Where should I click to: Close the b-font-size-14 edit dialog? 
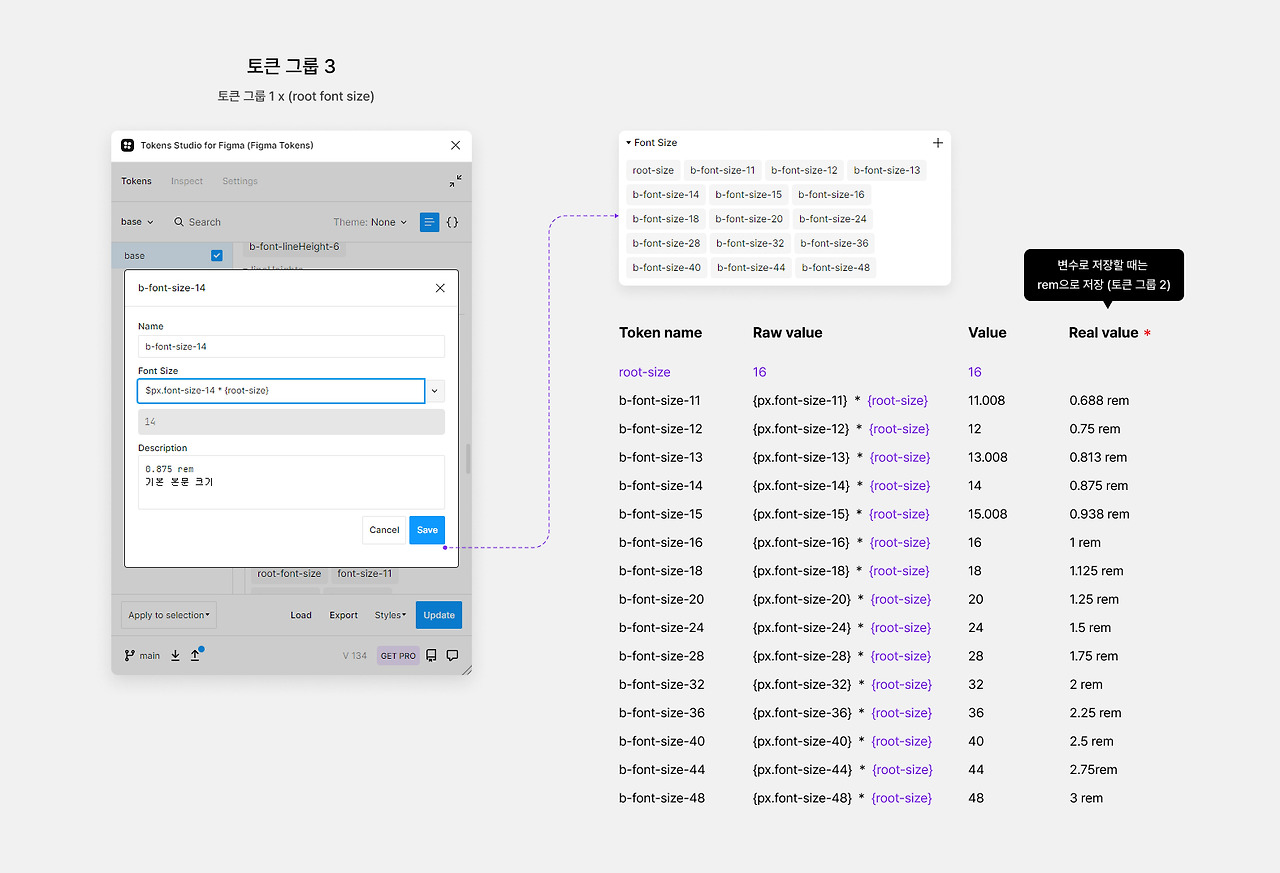click(440, 288)
